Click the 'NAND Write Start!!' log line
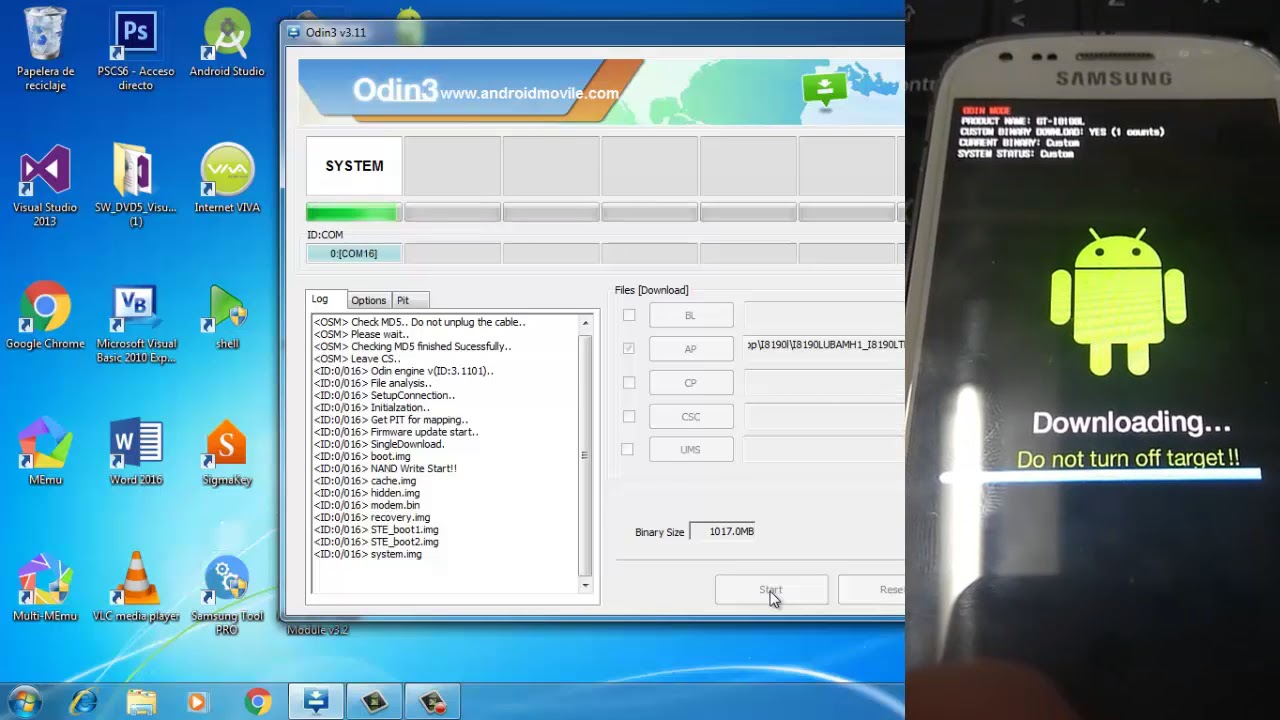This screenshot has width=1280, height=720. (x=385, y=468)
